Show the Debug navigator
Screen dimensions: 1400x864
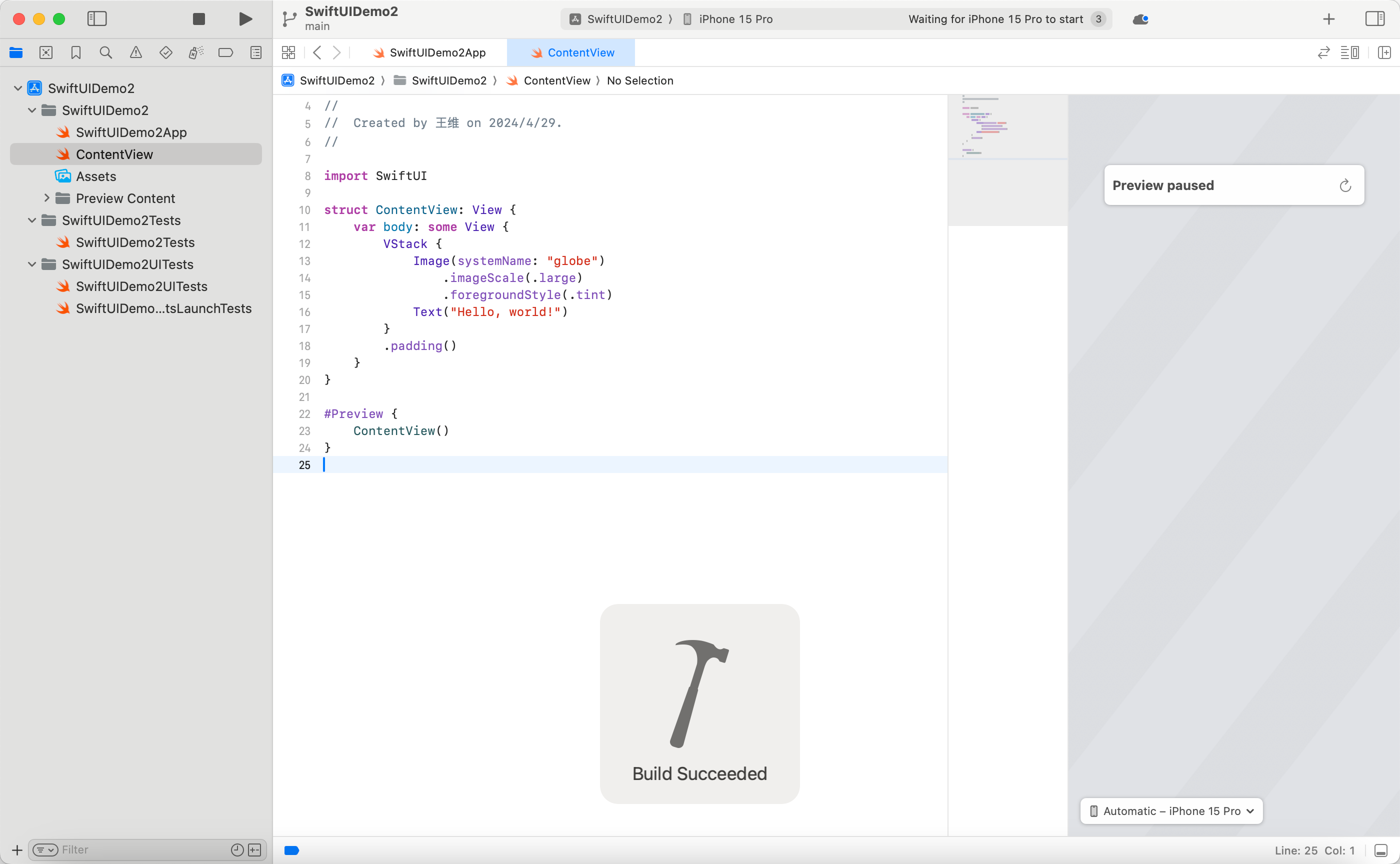tap(195, 52)
